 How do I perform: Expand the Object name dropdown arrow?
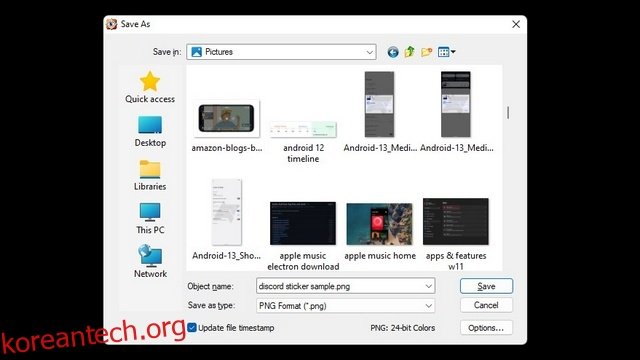[x=428, y=286]
